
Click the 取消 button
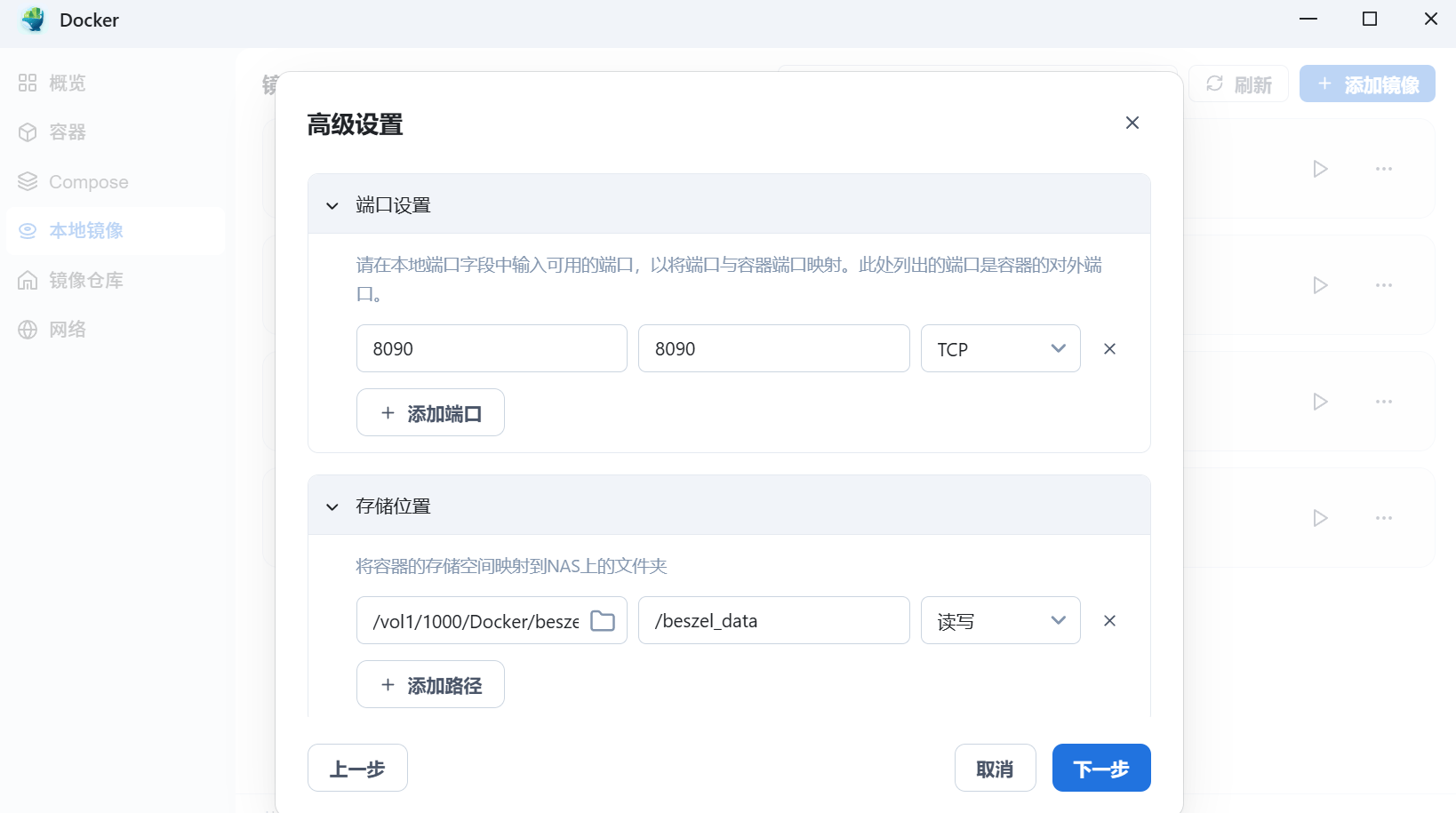click(x=995, y=768)
